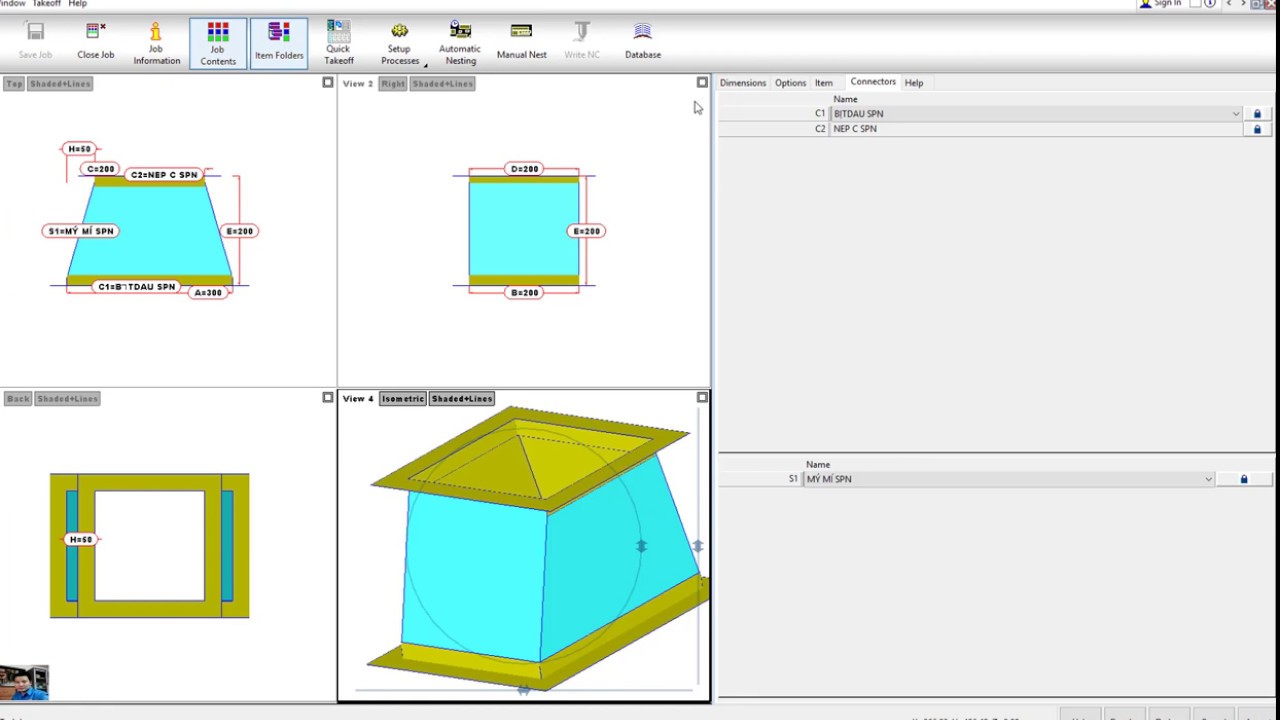1280x720 pixels.
Task: Switch to the Dimensions tab
Action: 743,83
